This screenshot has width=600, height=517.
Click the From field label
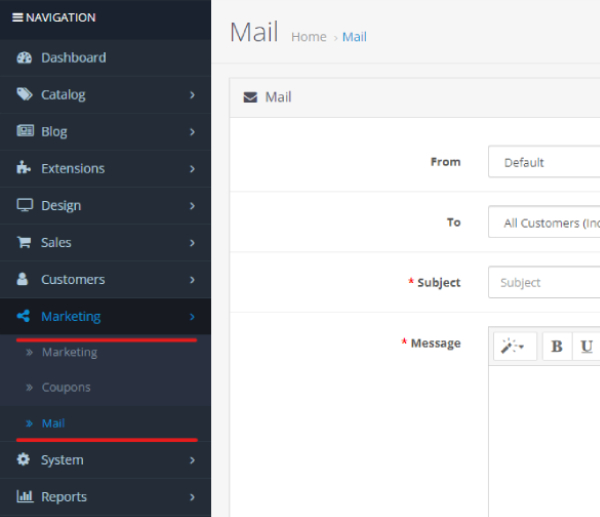click(445, 162)
